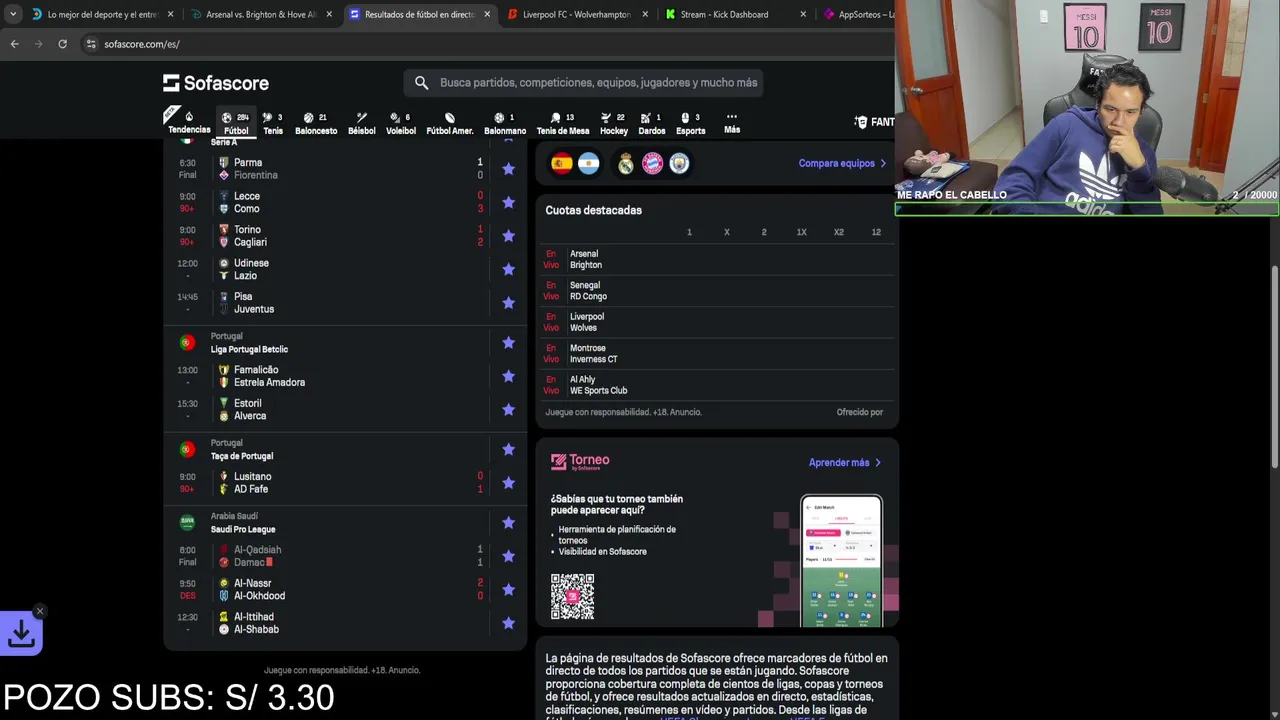This screenshot has width=1280, height=720.
Task: Click the Argentina flag team icon
Action: 588,163
